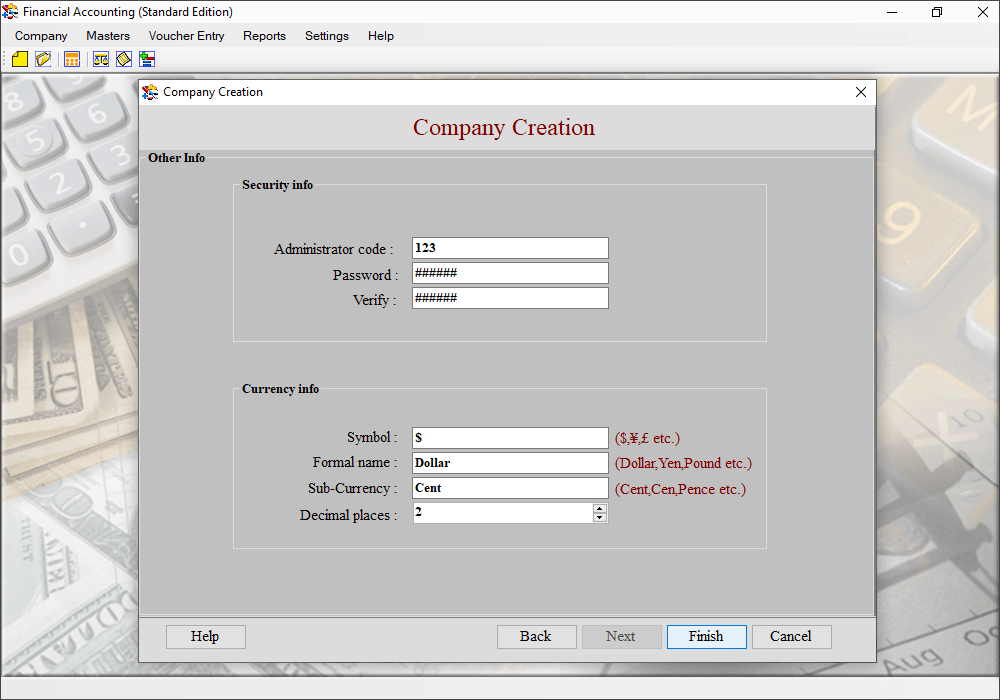This screenshot has width=1000, height=700.
Task: Click the Verify password field
Action: [x=510, y=298]
